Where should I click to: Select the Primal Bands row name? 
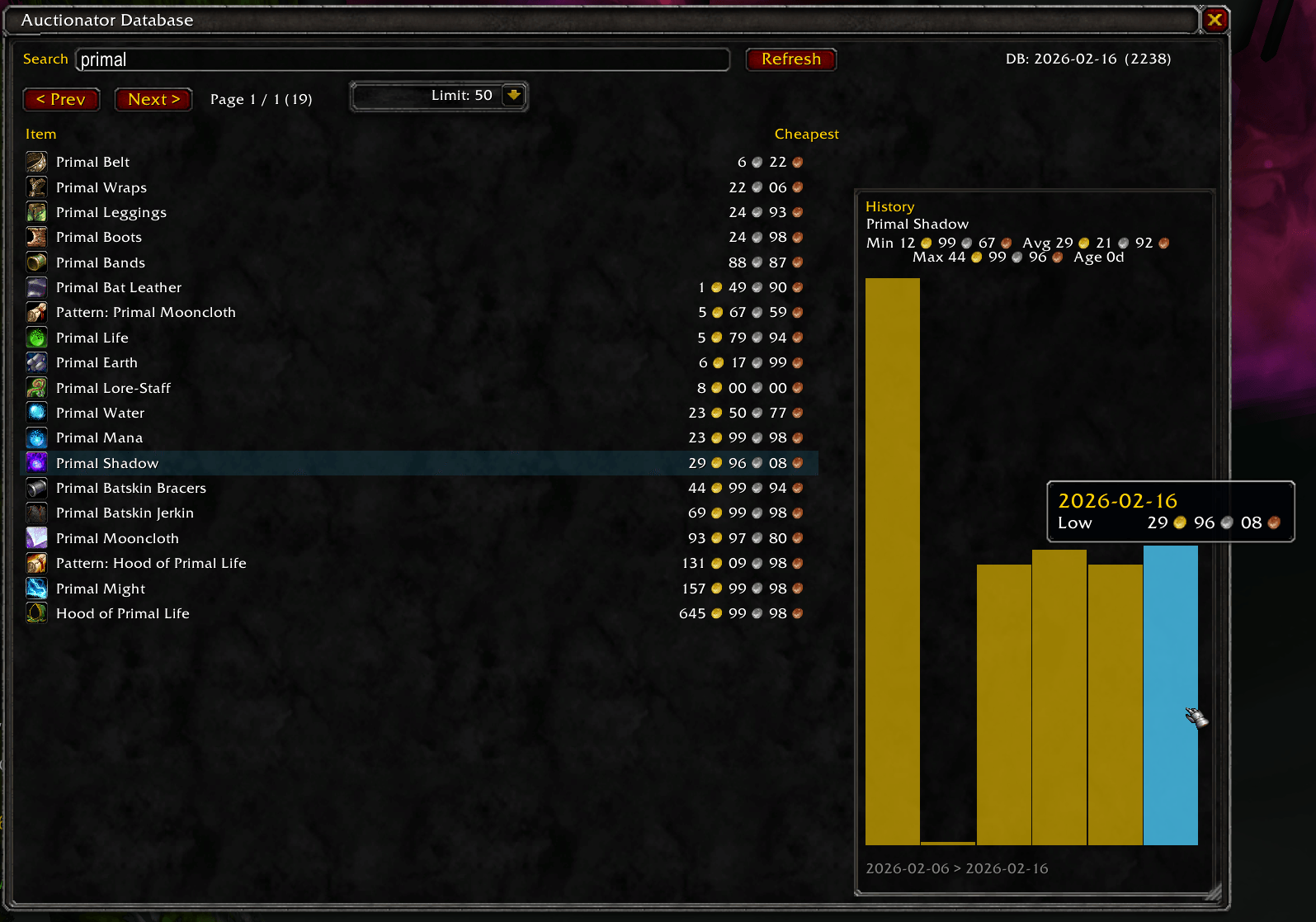pos(101,262)
